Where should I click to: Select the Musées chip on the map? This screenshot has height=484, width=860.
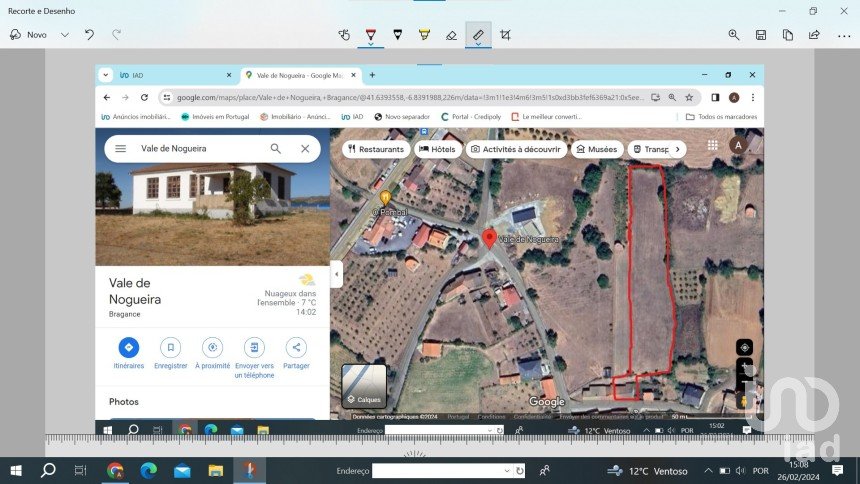(597, 149)
